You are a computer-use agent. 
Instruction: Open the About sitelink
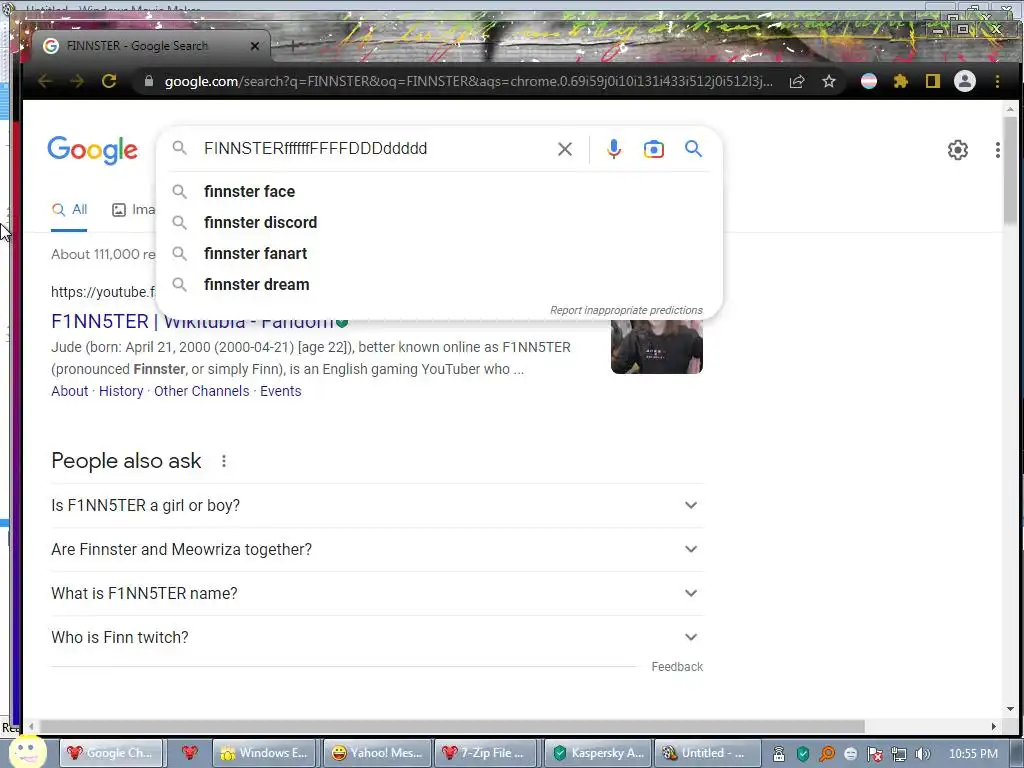click(69, 391)
